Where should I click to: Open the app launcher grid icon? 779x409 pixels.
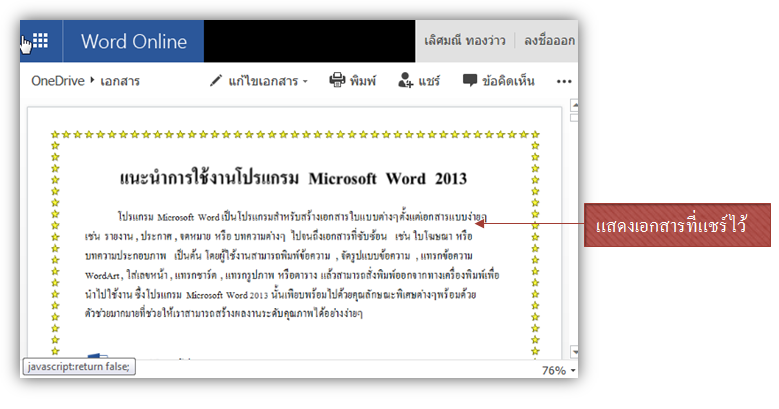point(41,41)
